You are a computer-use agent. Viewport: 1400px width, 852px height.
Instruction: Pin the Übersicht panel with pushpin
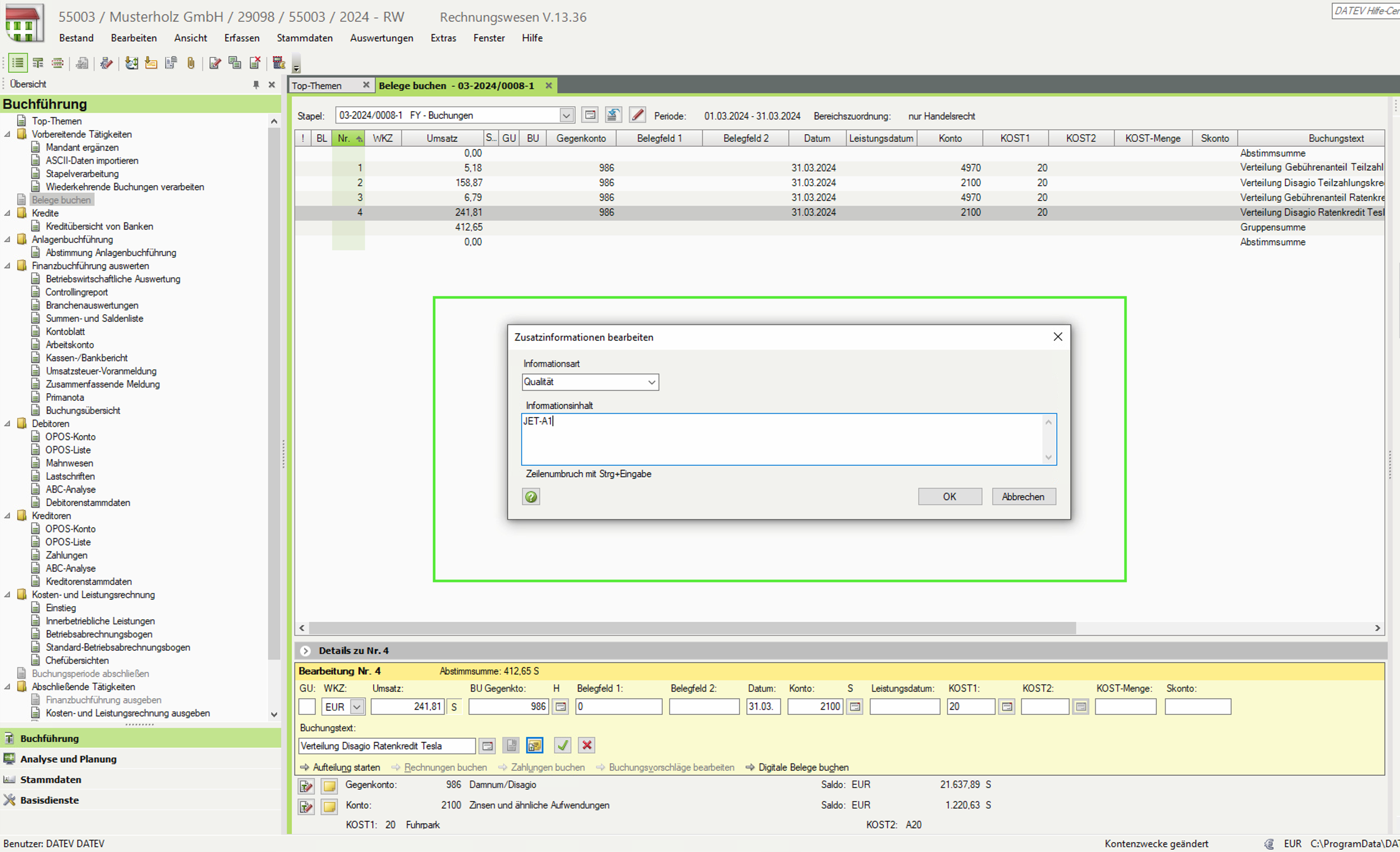(256, 85)
